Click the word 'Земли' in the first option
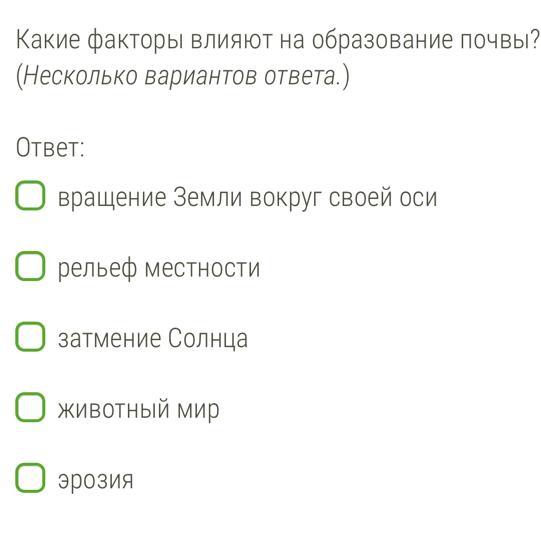541x542 pixels. (207, 197)
